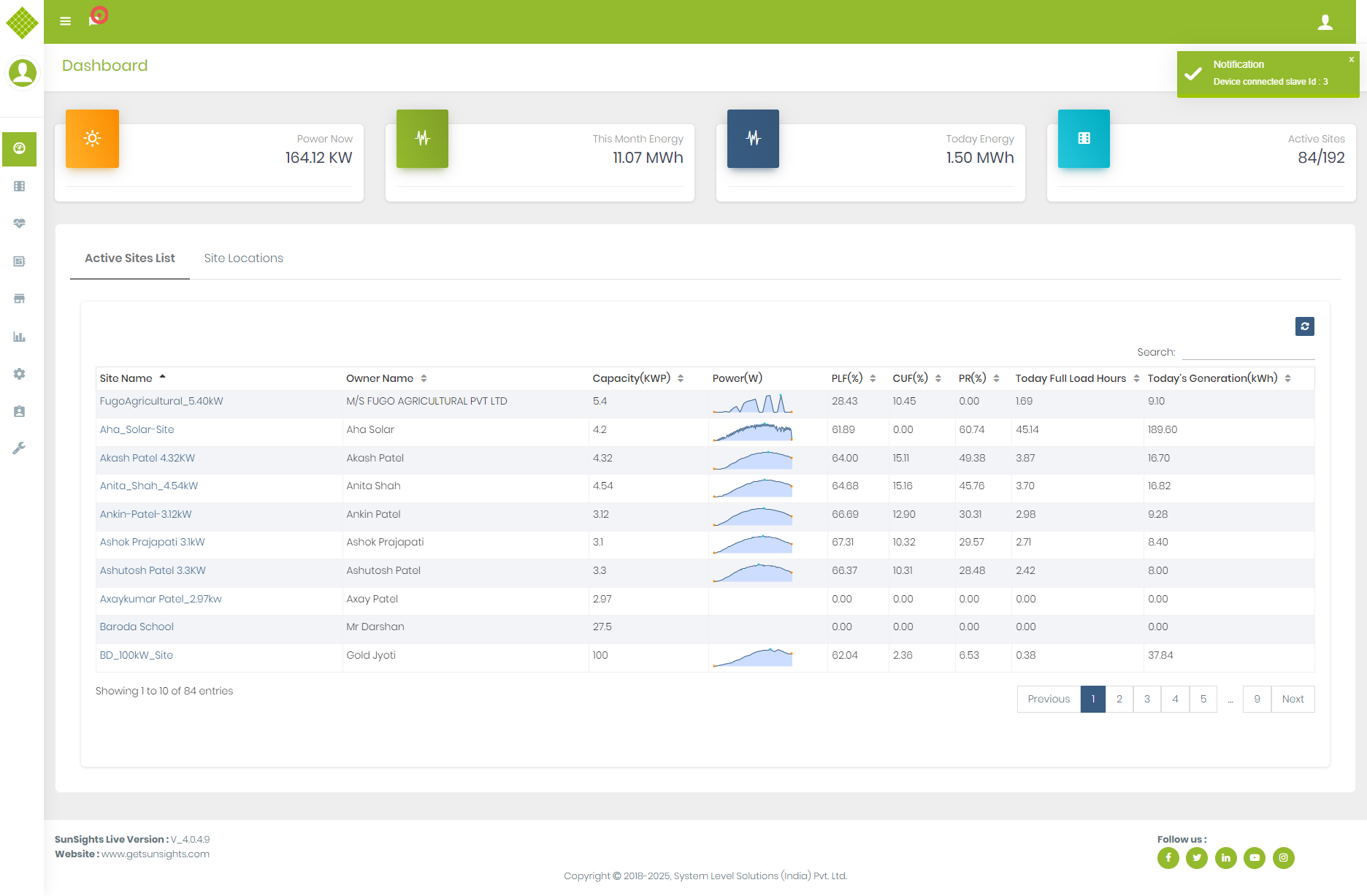Open the bar chart icon in sidebar
Viewport: 1367px width, 896px height.
[x=20, y=337]
